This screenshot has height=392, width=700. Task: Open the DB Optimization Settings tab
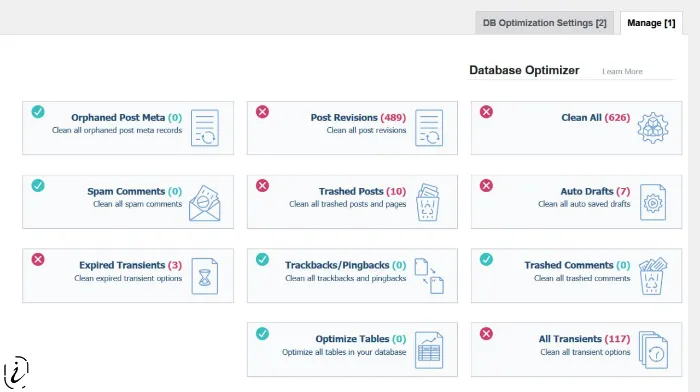click(x=544, y=23)
